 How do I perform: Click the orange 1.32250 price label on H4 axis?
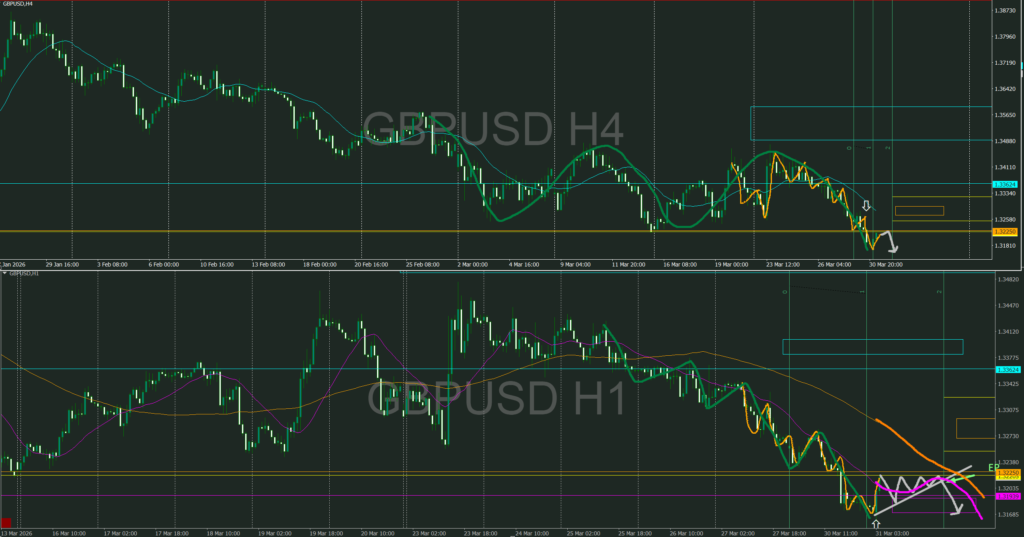coord(1004,232)
